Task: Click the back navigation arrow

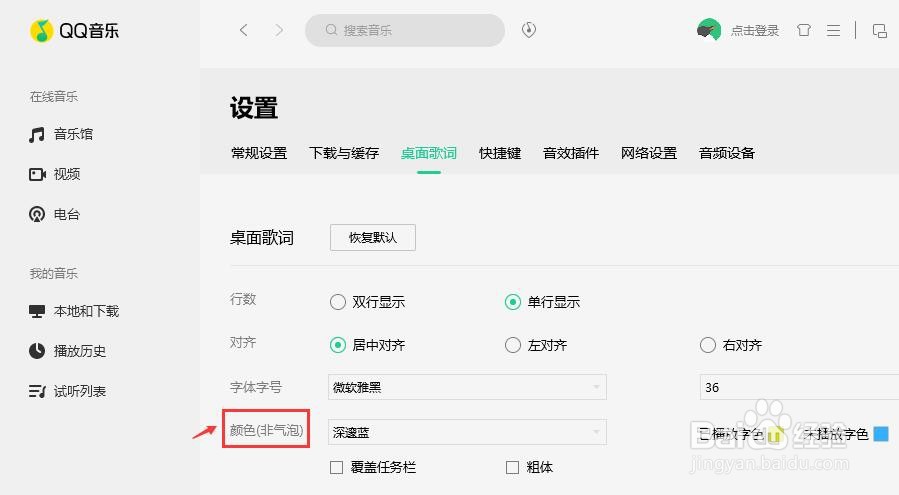Action: [244, 30]
